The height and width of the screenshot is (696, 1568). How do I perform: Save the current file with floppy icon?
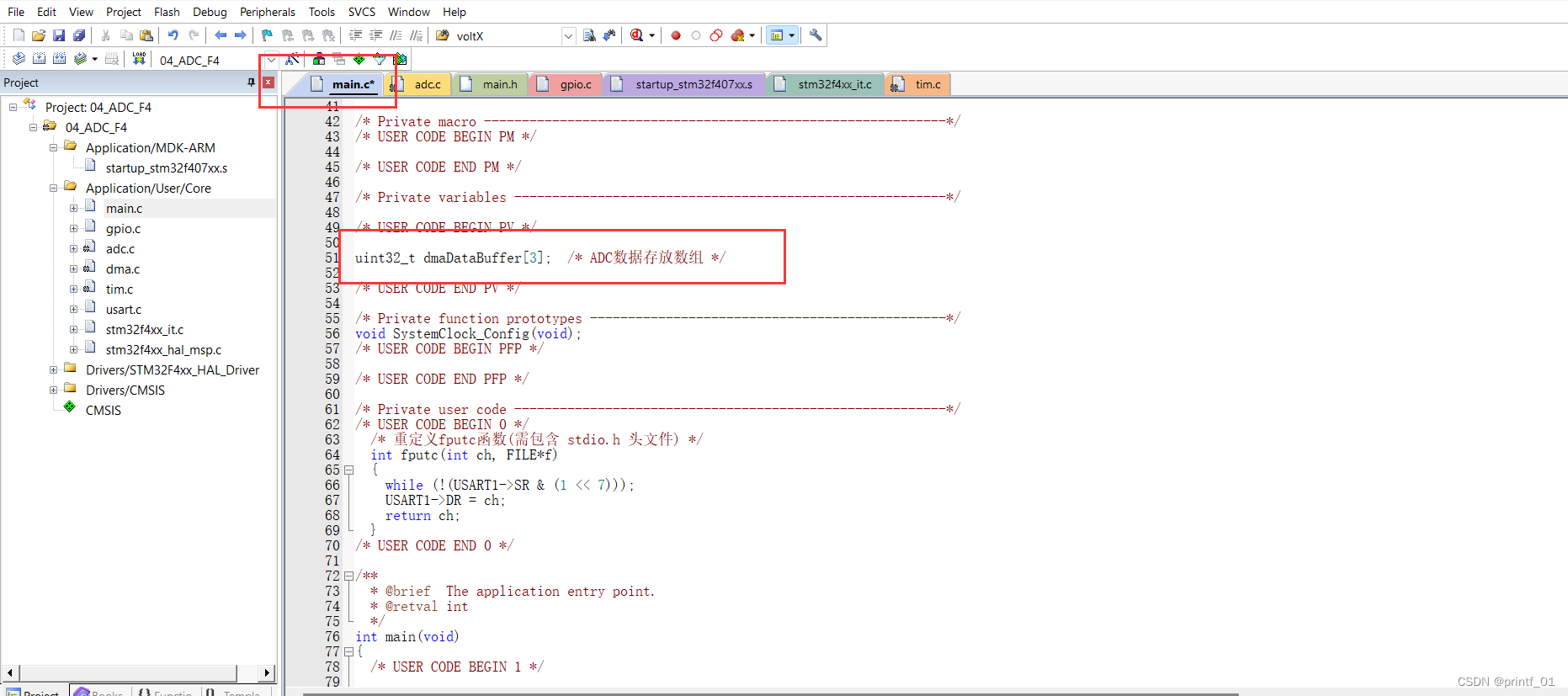(x=59, y=35)
